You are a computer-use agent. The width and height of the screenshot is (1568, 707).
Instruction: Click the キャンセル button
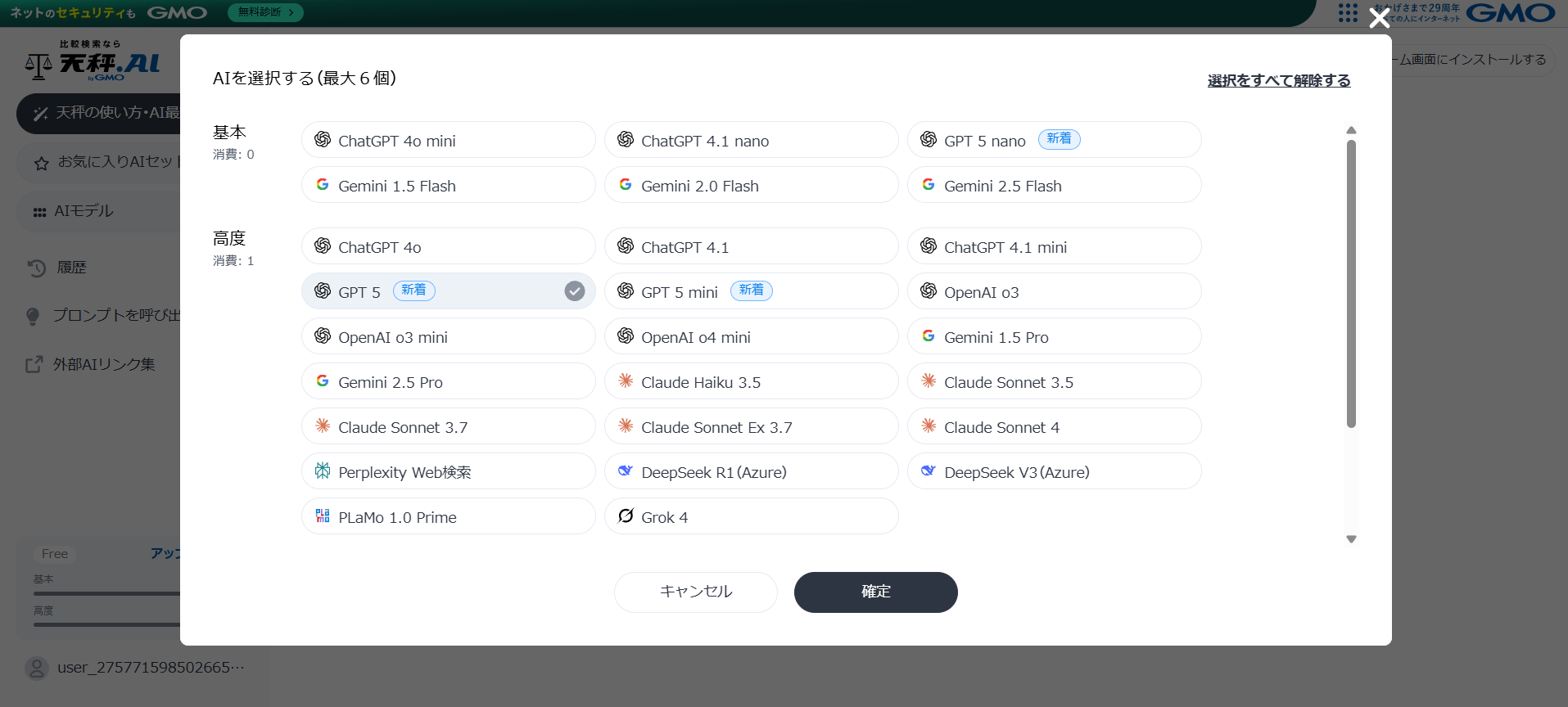coord(695,592)
